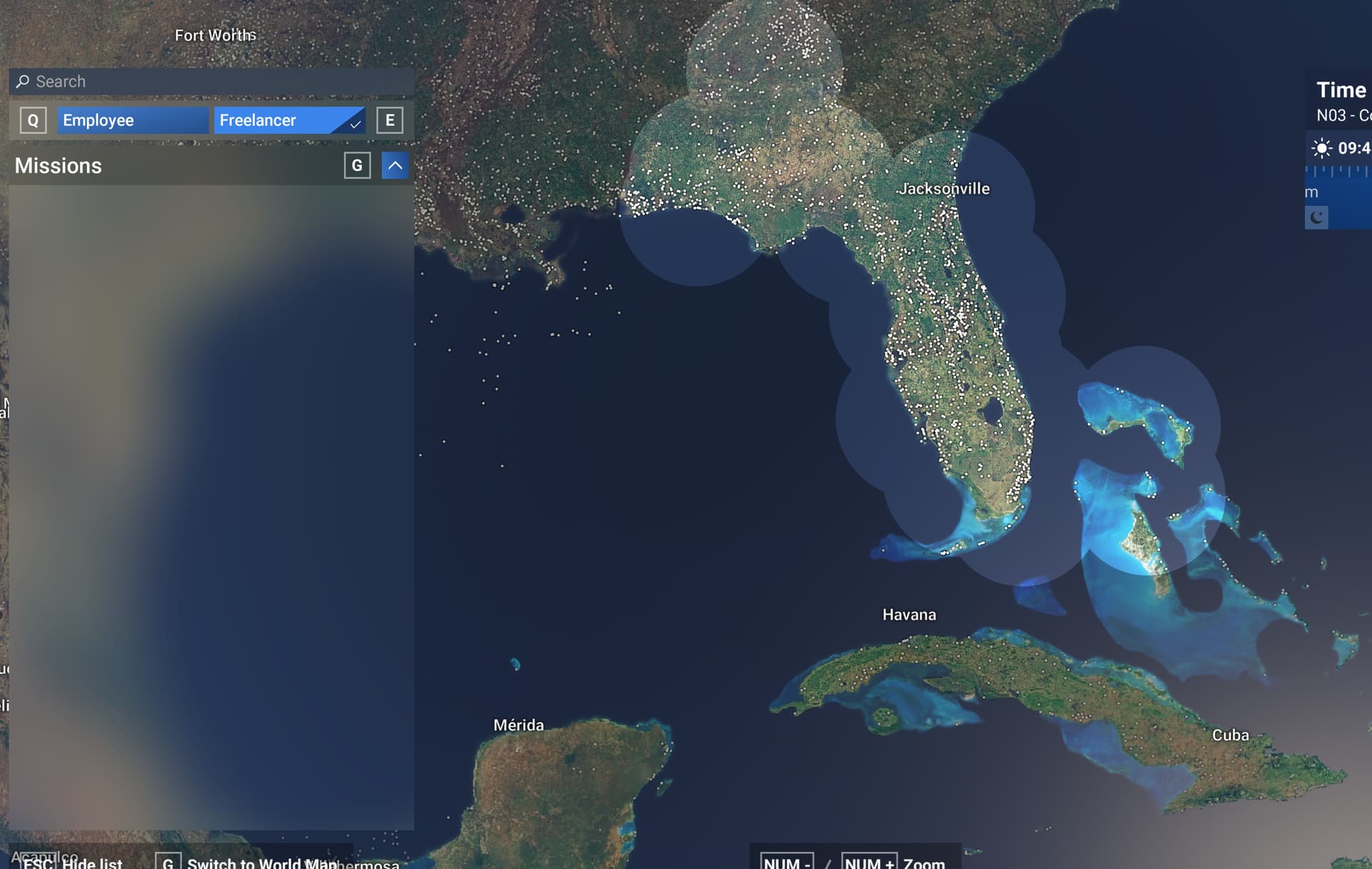
Task: Click the E key shortcut icon
Action: (389, 120)
